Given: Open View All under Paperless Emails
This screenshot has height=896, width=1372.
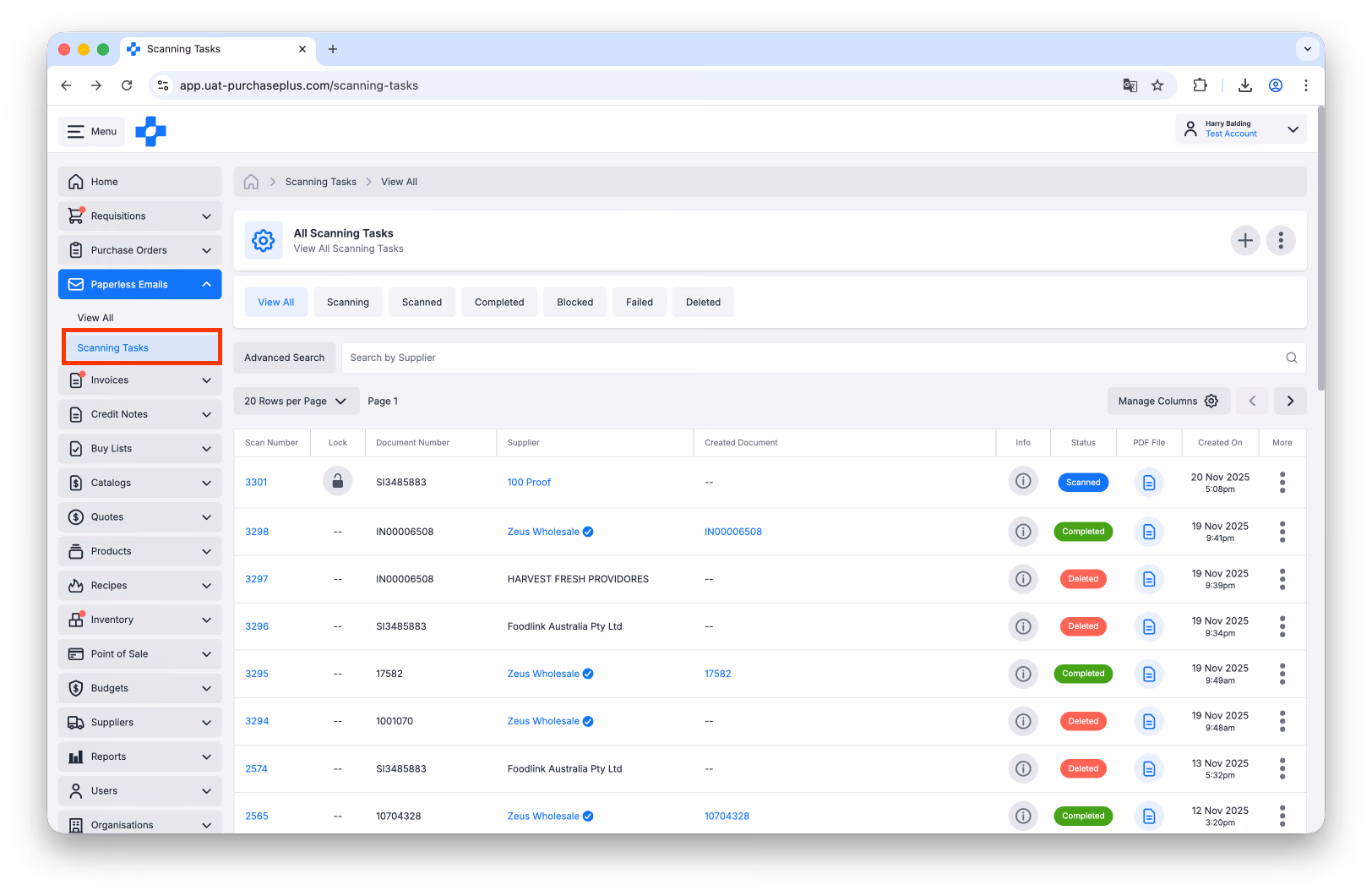Looking at the screenshot, I should (95, 318).
